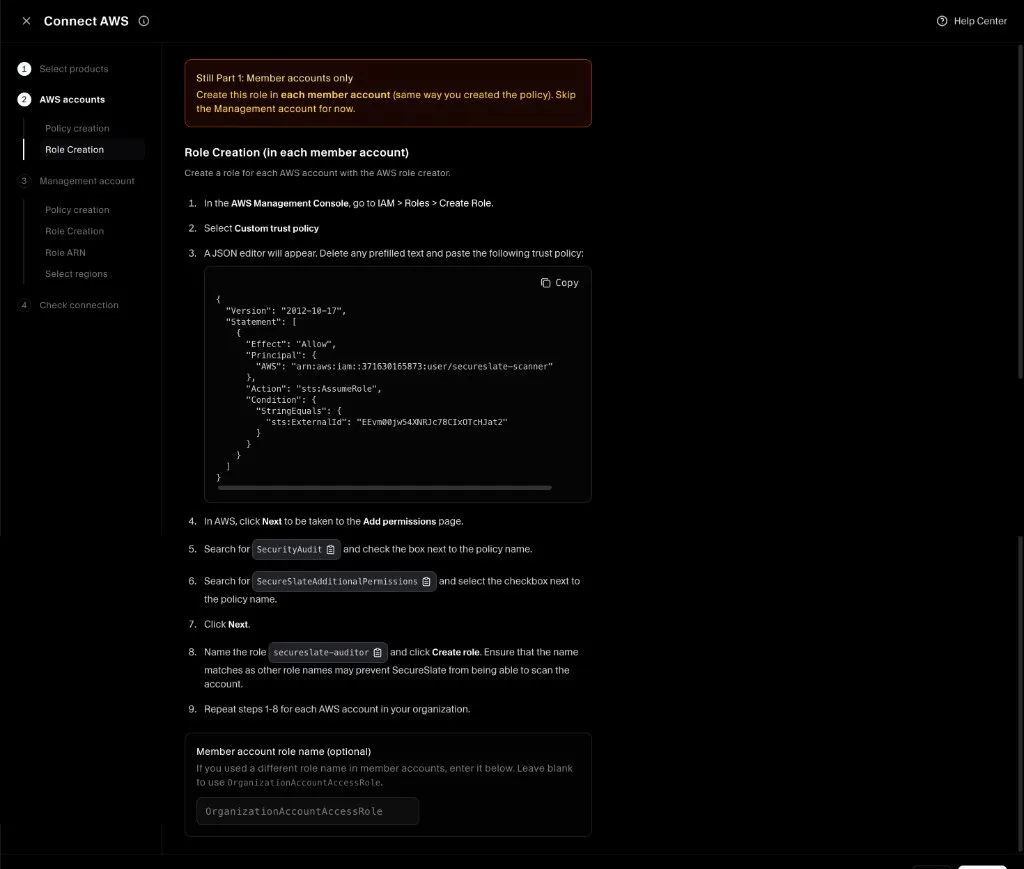Click the Help Center question mark icon

click(942, 21)
